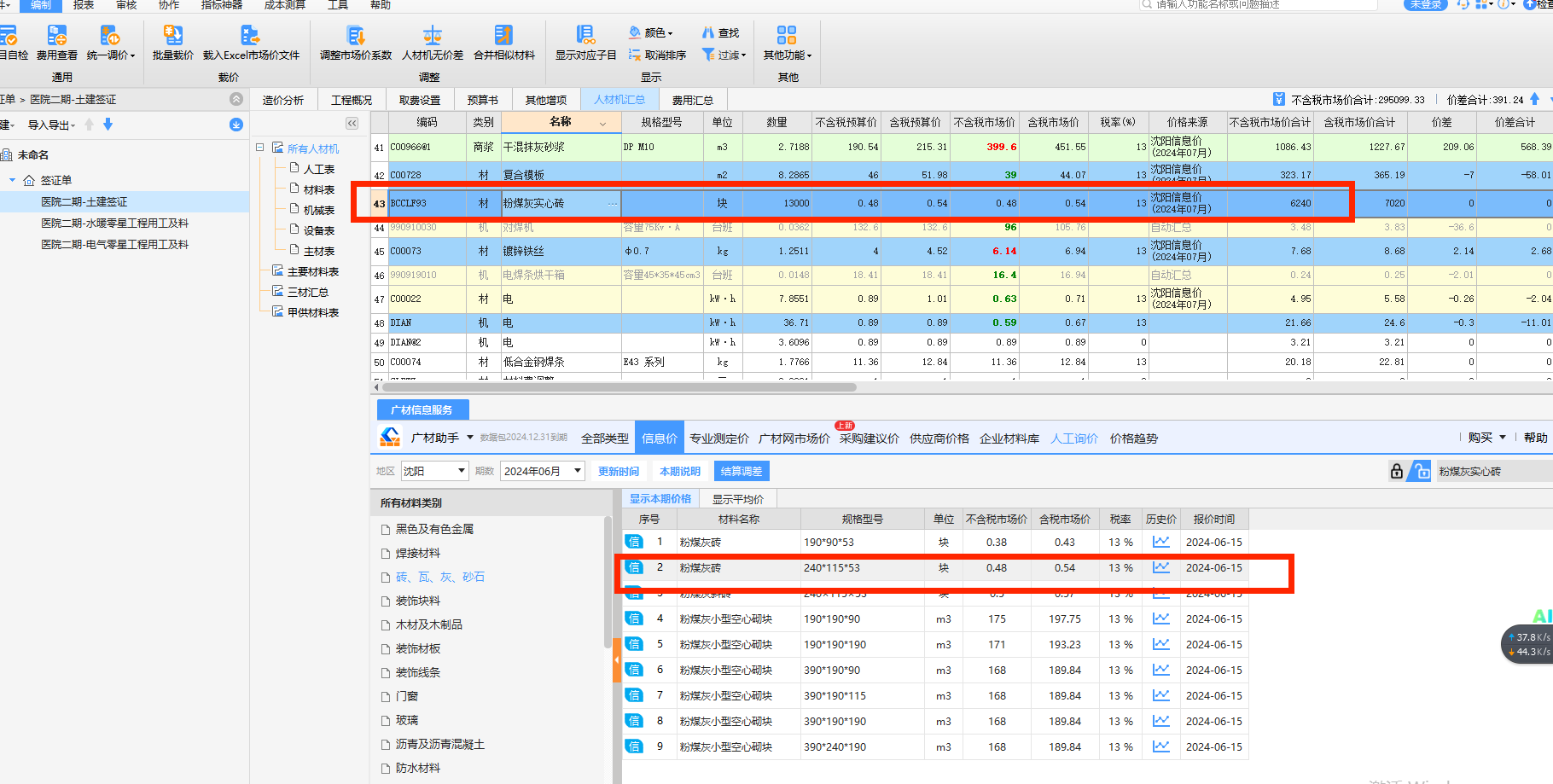The image size is (1553, 784).
Task: Open history chart for 190*190*90 block row
Action: click(1161, 618)
